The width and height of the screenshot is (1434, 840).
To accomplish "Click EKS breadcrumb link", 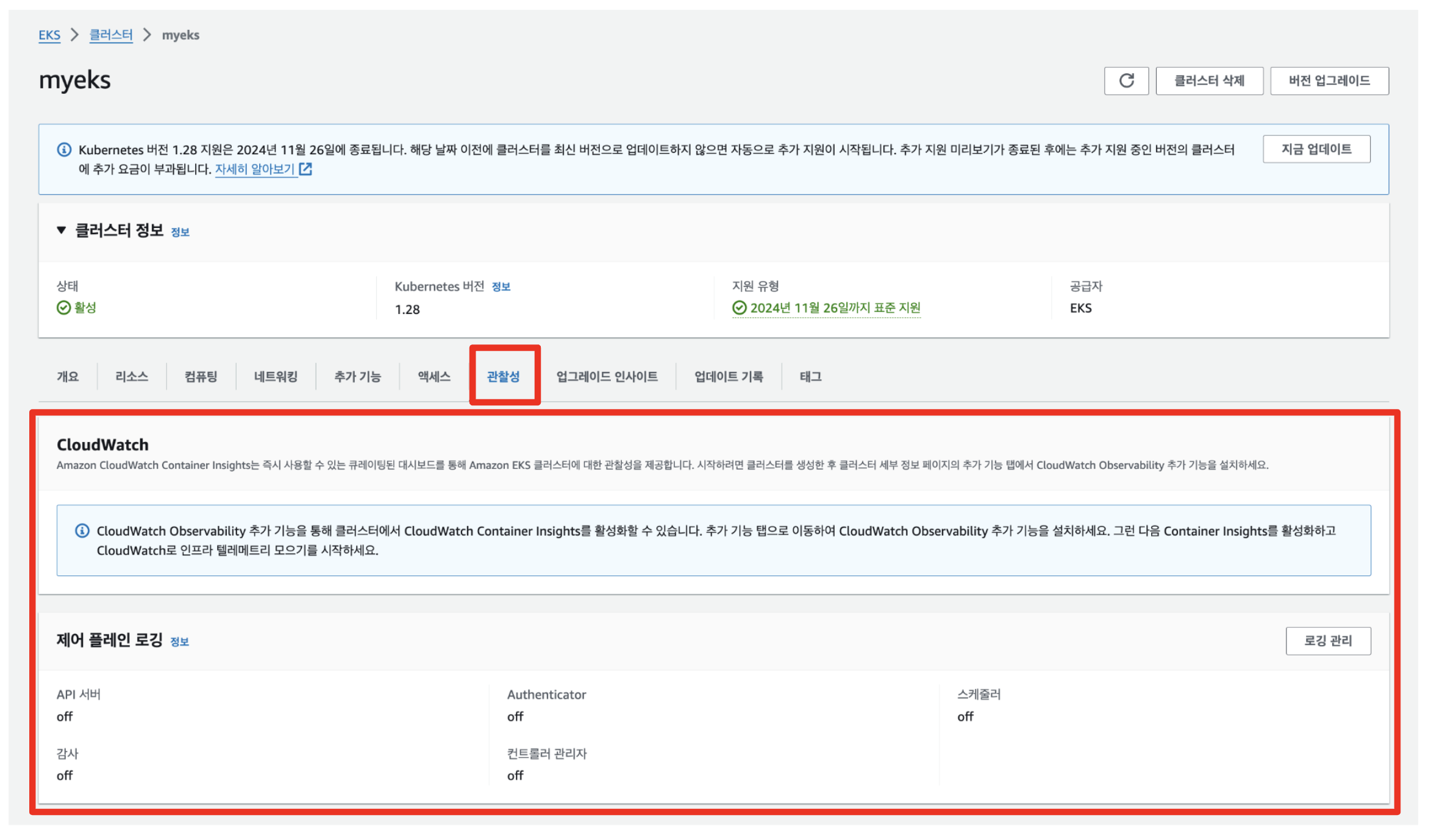I will click(x=49, y=35).
